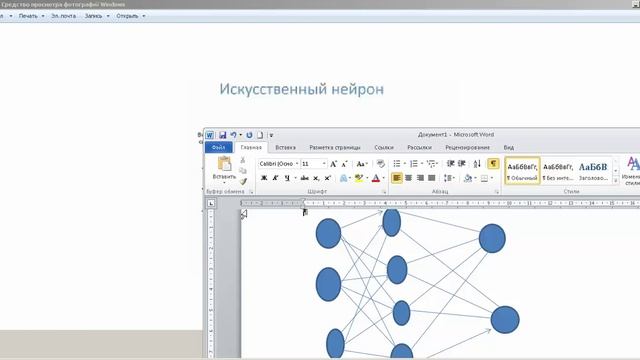This screenshot has width=640, height=360.
Task: Toggle Bold (Ж) formatting
Action: pos(264,178)
